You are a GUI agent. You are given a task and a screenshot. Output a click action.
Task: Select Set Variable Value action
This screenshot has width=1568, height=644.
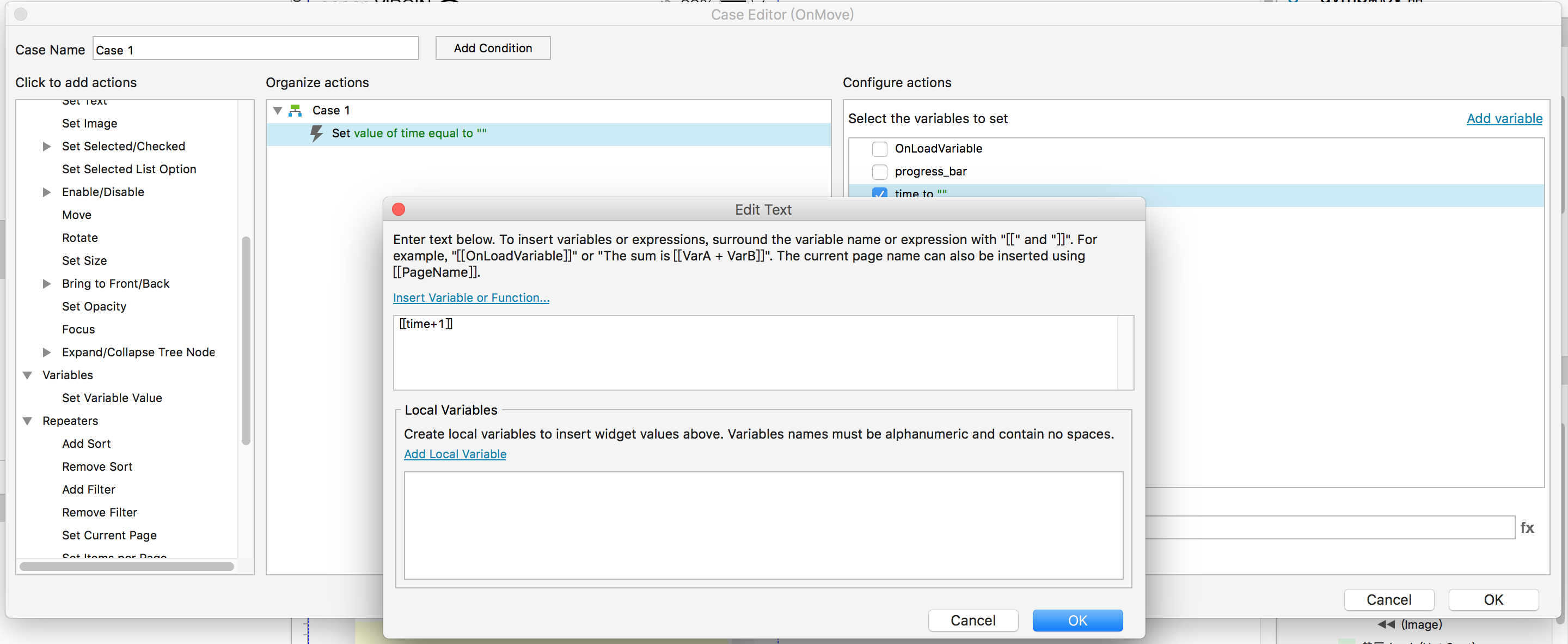tap(112, 398)
